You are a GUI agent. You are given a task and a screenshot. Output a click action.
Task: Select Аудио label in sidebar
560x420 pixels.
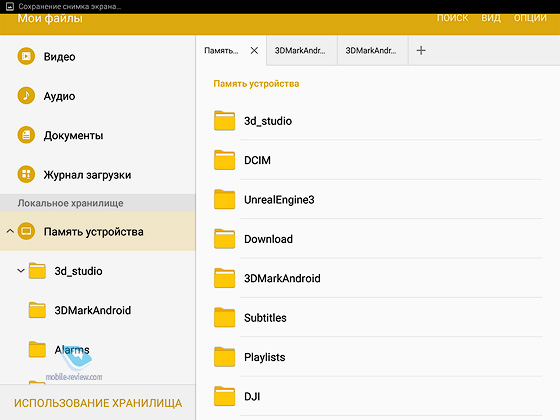pos(59,96)
